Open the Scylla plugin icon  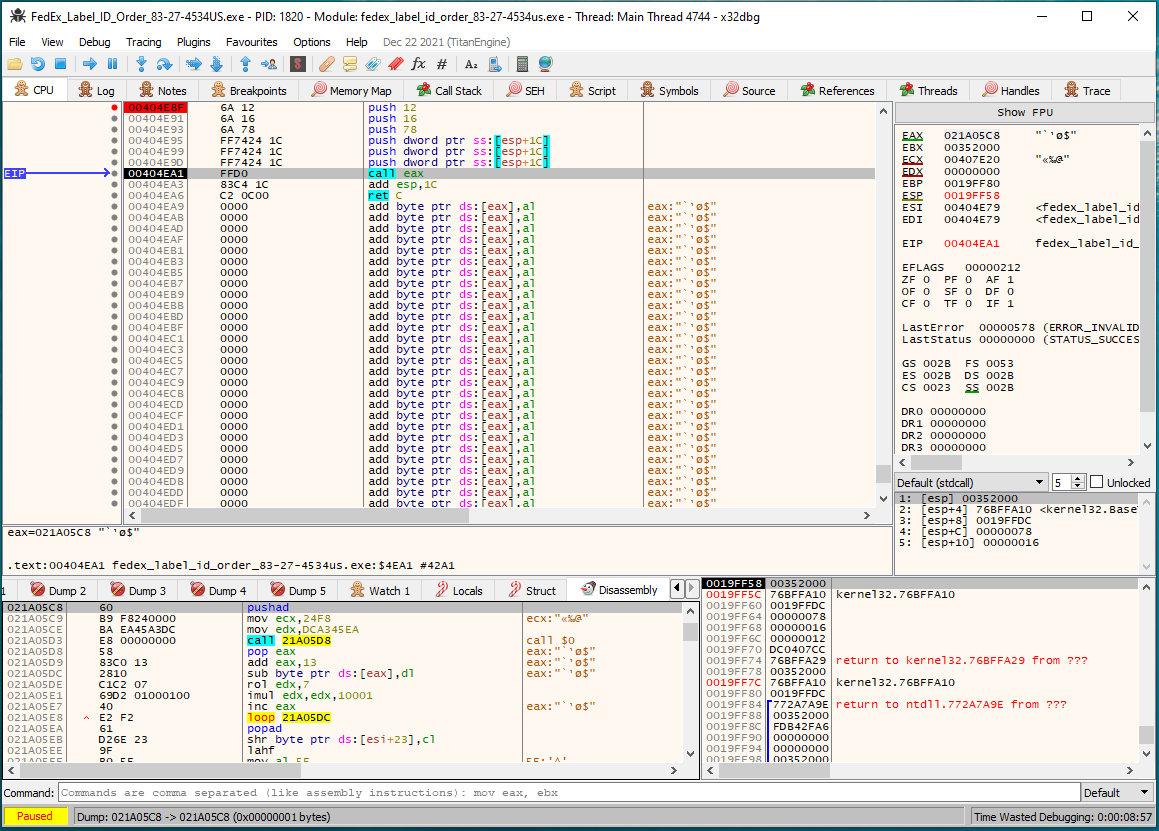point(298,64)
